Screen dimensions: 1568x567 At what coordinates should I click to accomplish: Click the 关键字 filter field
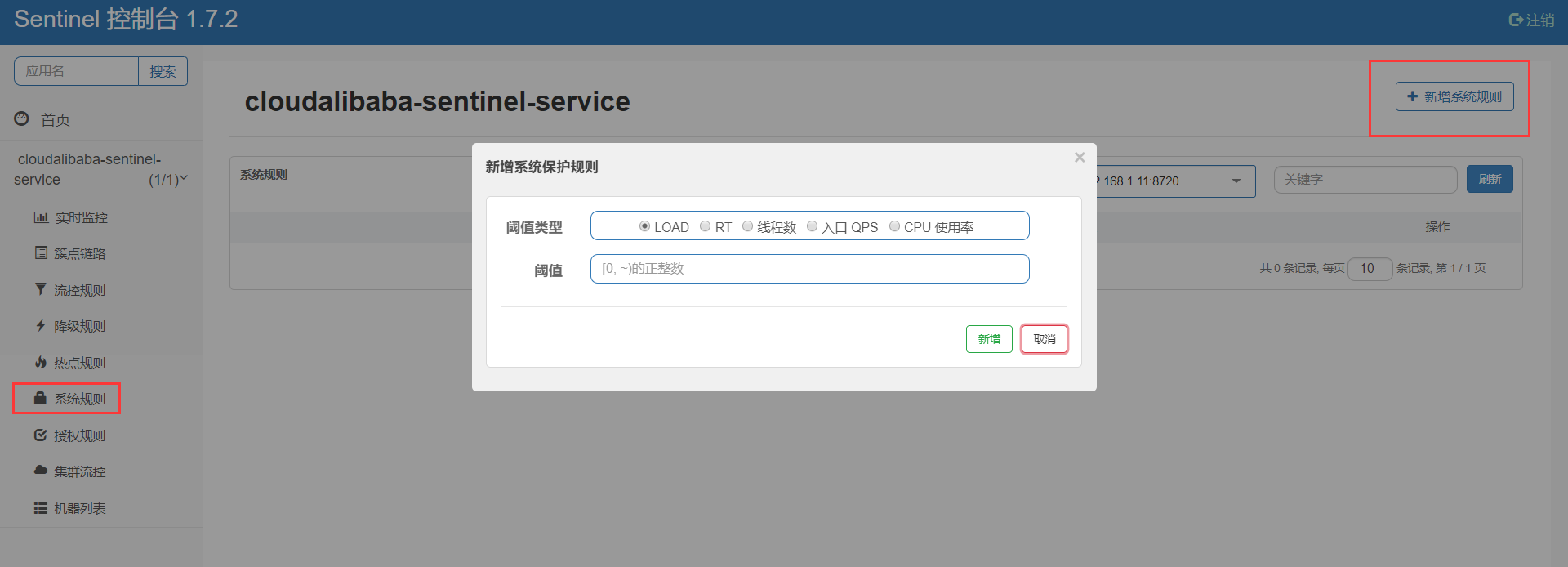(x=1365, y=180)
